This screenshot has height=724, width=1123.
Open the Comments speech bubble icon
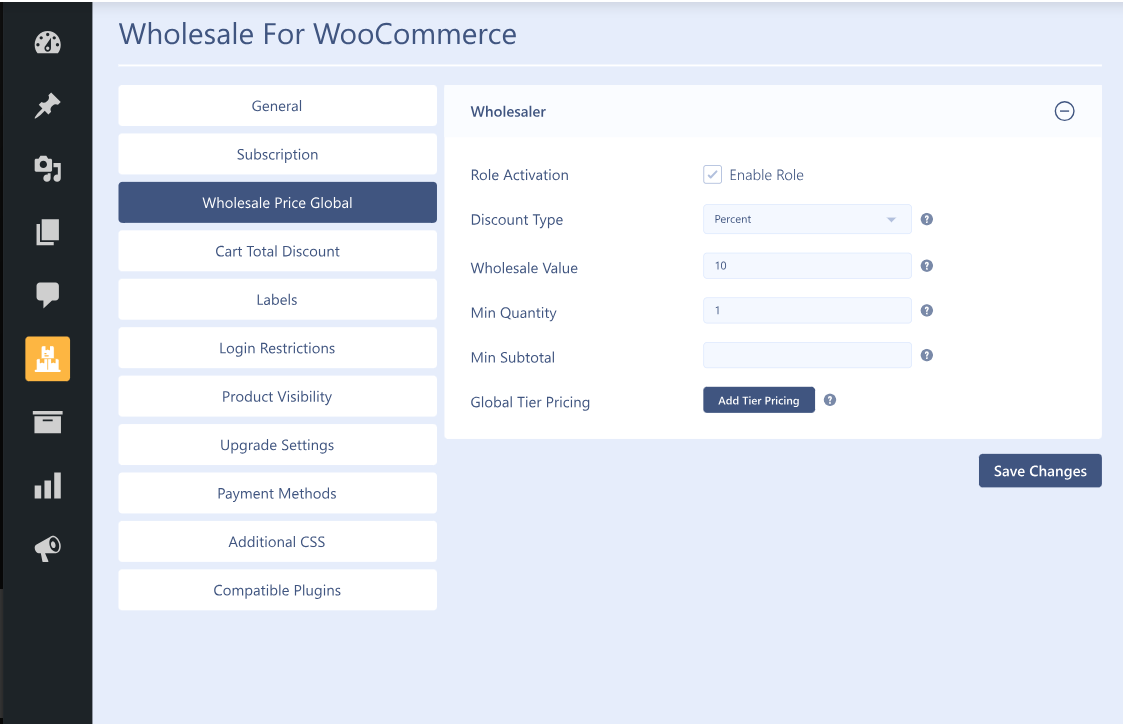click(47, 294)
